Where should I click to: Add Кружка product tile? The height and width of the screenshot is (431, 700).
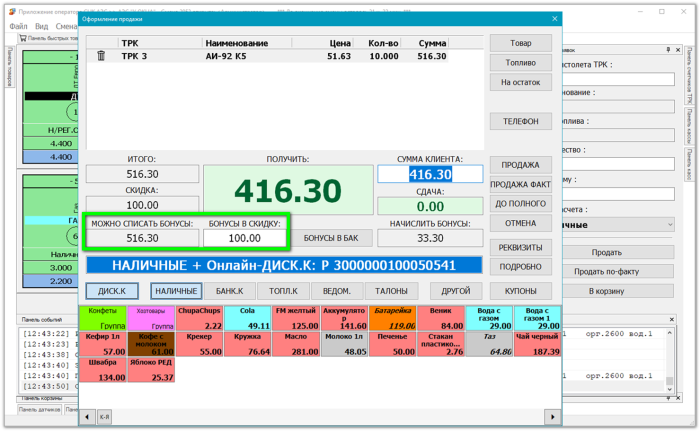248,344
